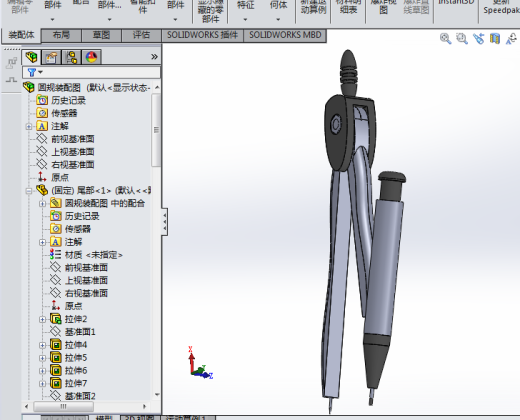Viewport: 520px width, 420px height.
Task: Select the 圆规装配图 root assembly node
Action: point(87,88)
